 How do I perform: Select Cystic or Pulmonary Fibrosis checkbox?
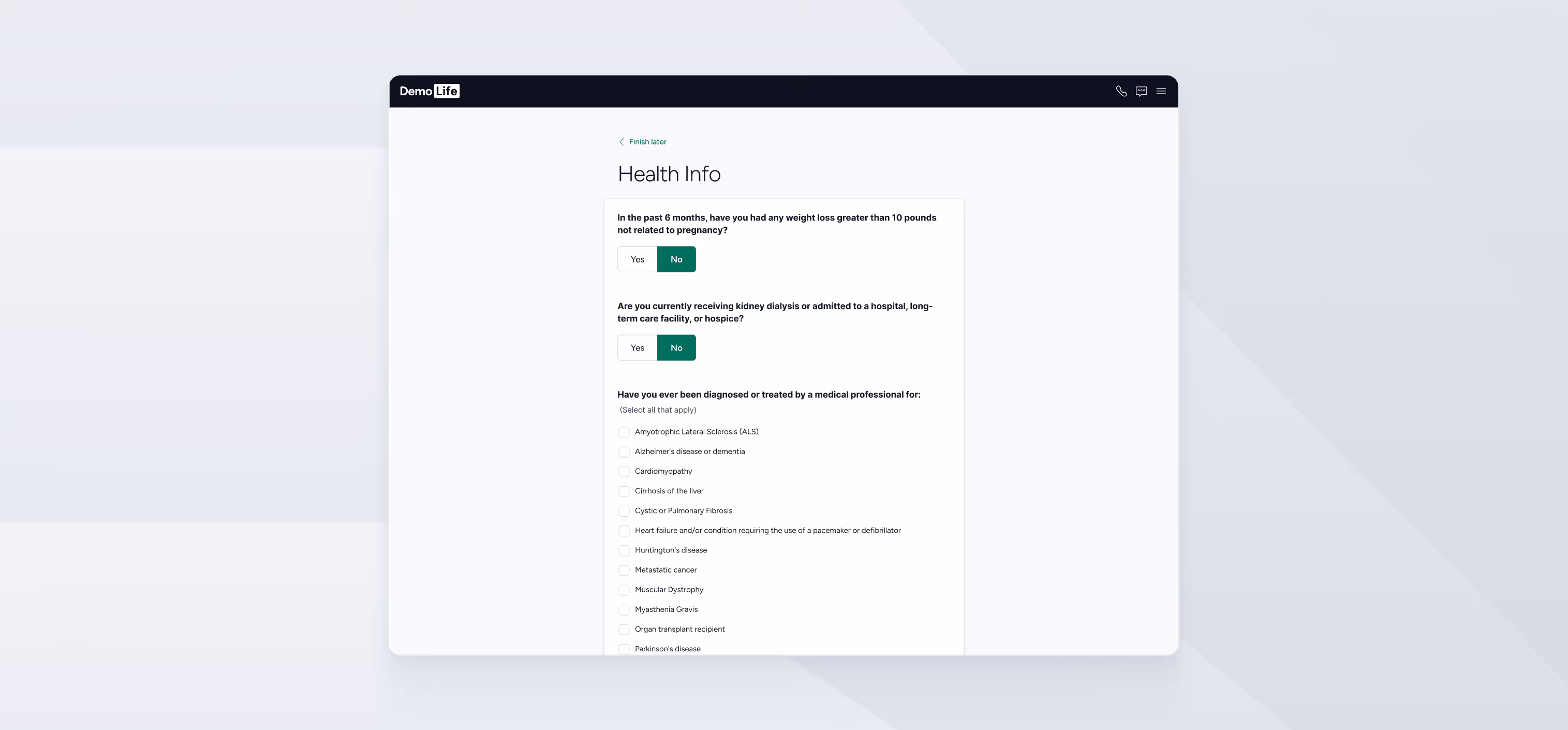[x=624, y=511]
